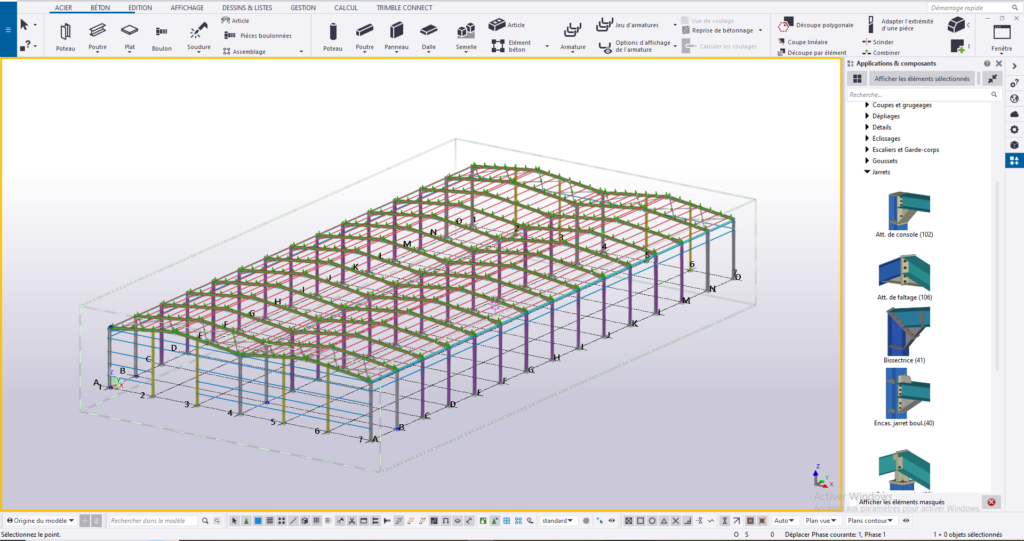
Task: Open the DESSINS & LISTES tab
Action: click(x=247, y=8)
